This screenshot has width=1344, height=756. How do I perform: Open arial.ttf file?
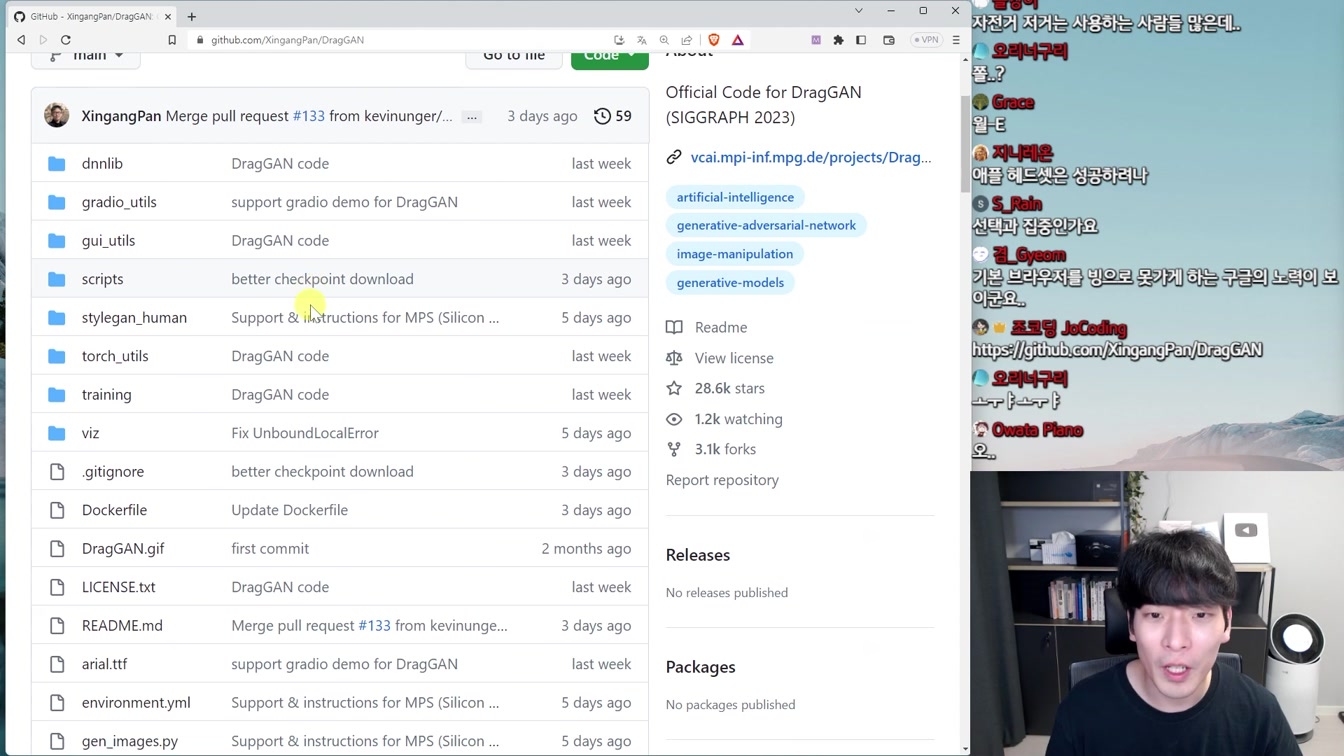click(104, 664)
